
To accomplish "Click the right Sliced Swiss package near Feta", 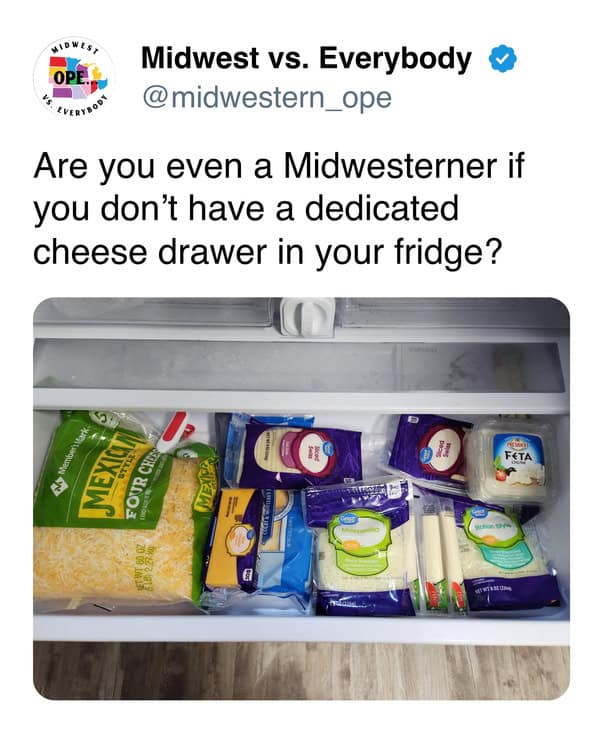I will click(x=432, y=448).
